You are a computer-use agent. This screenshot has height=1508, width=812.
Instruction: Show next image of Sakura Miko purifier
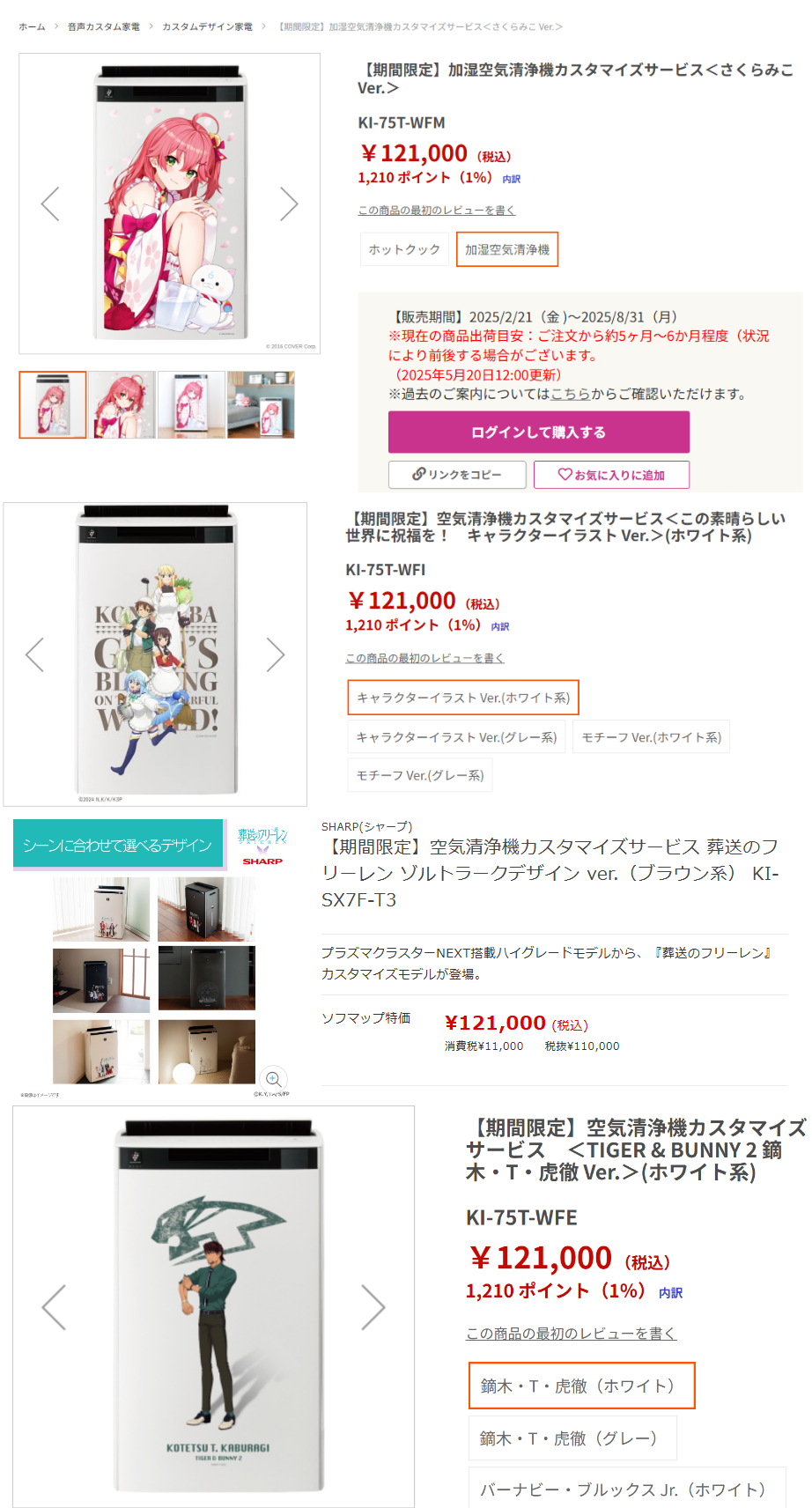click(x=289, y=203)
